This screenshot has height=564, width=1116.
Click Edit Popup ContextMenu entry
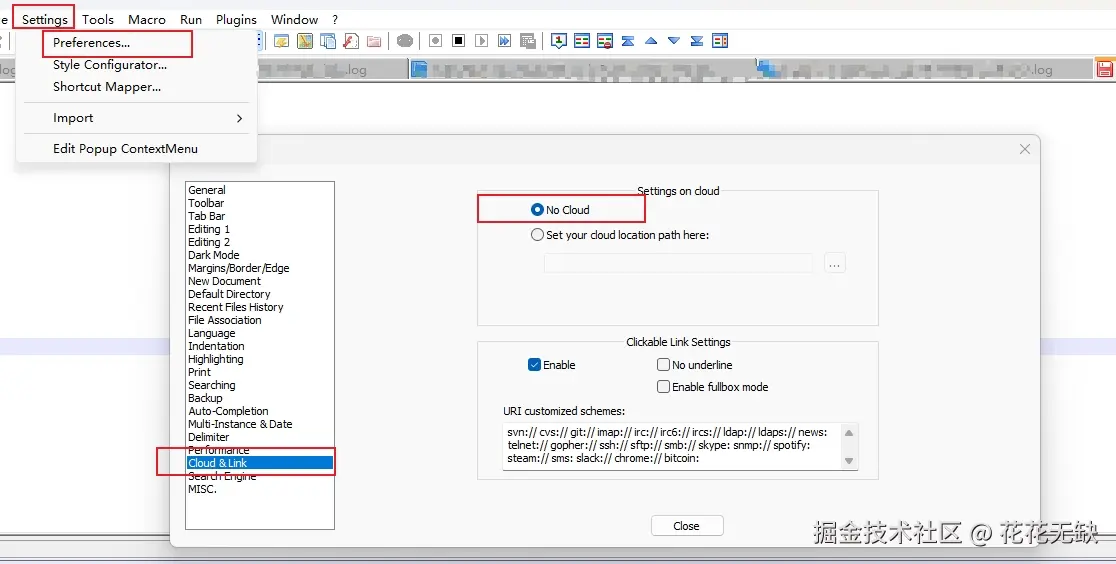tap(125, 149)
